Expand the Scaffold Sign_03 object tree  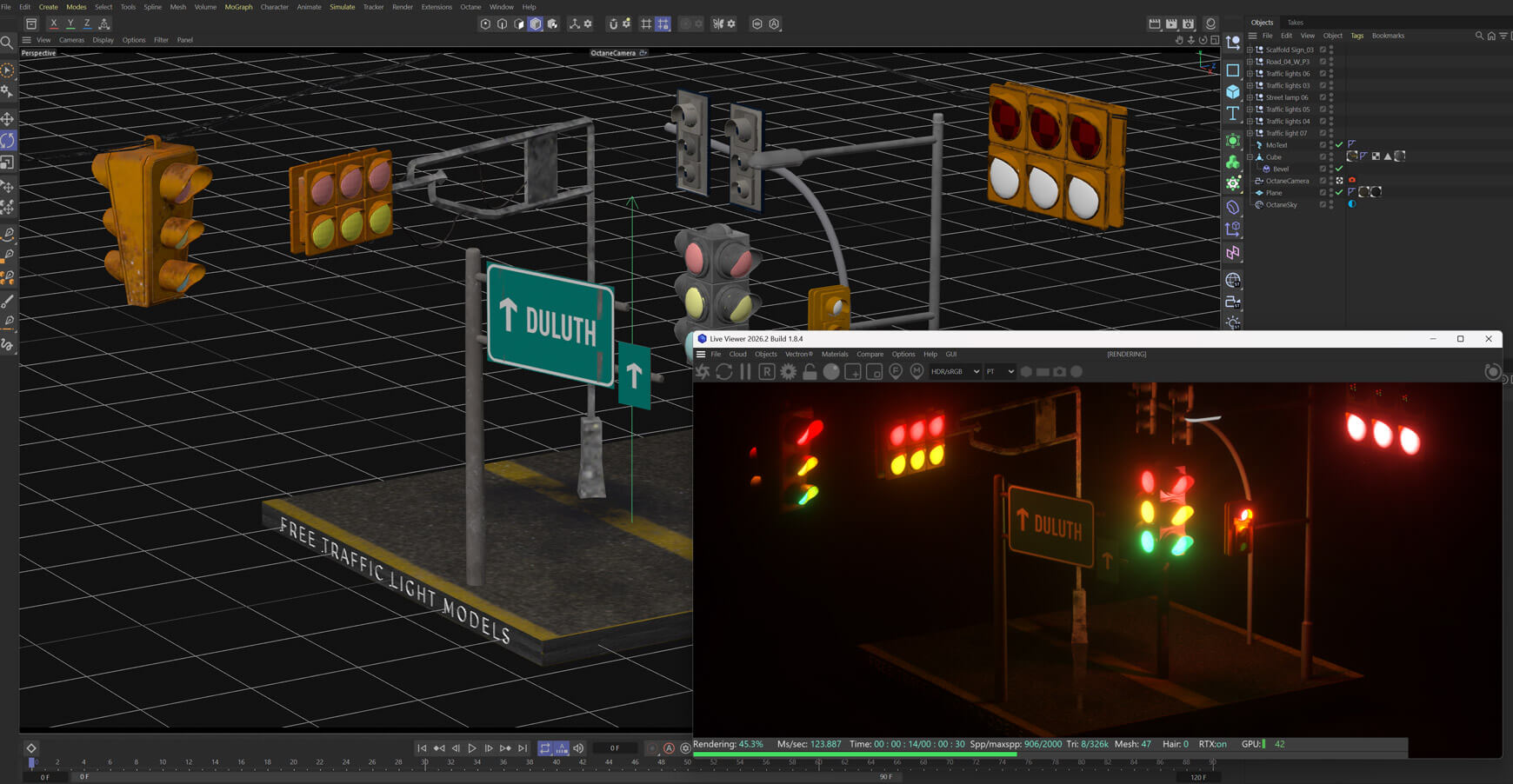[x=1250, y=50]
